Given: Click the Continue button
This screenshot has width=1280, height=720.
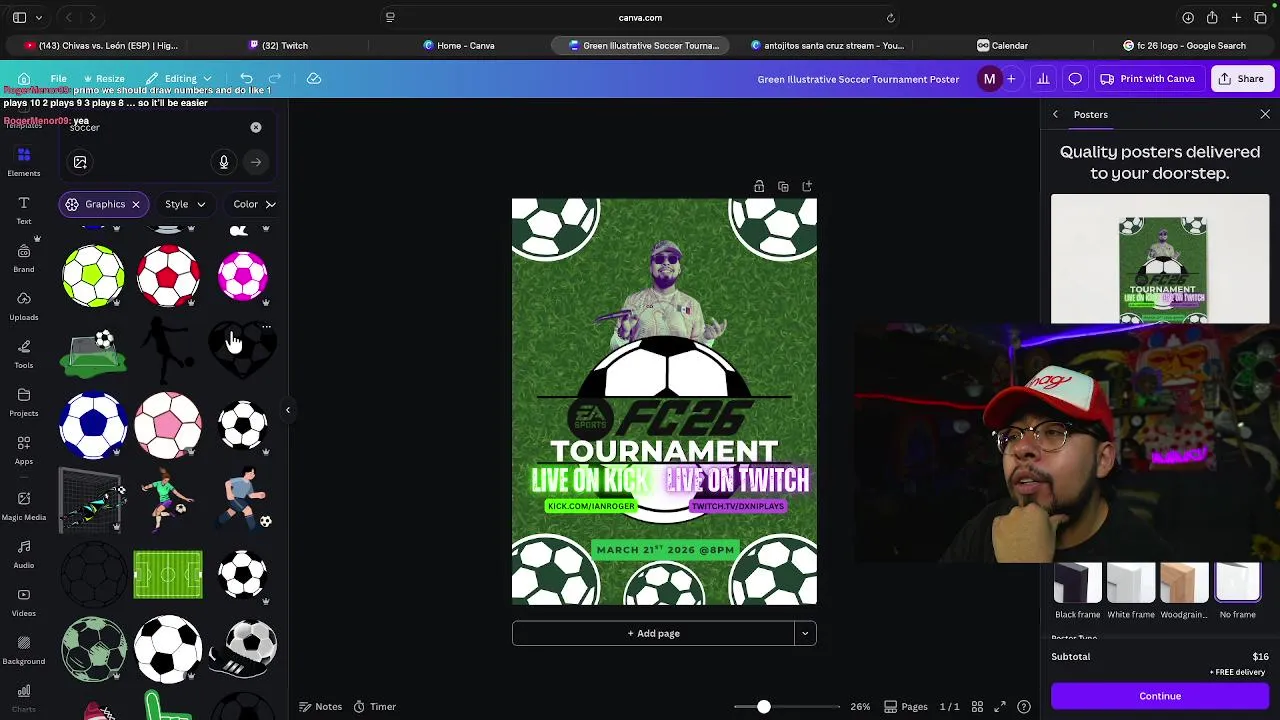Looking at the screenshot, I should pyautogui.click(x=1160, y=696).
